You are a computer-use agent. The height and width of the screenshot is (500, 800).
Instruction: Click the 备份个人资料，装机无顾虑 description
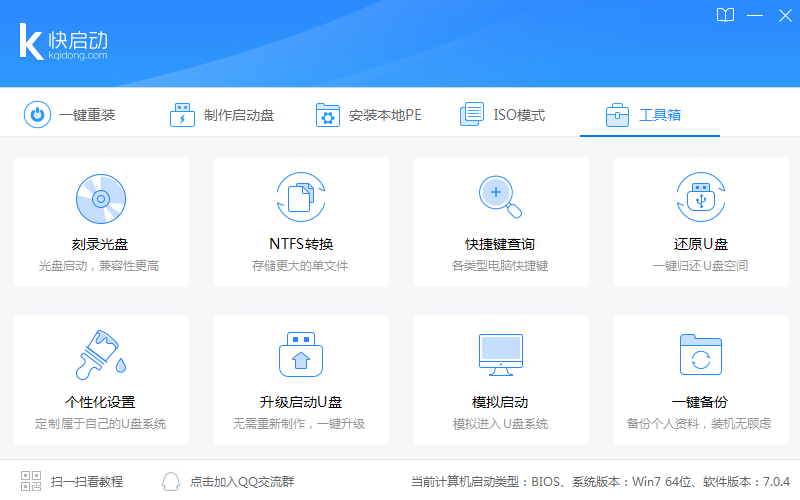[699, 424]
